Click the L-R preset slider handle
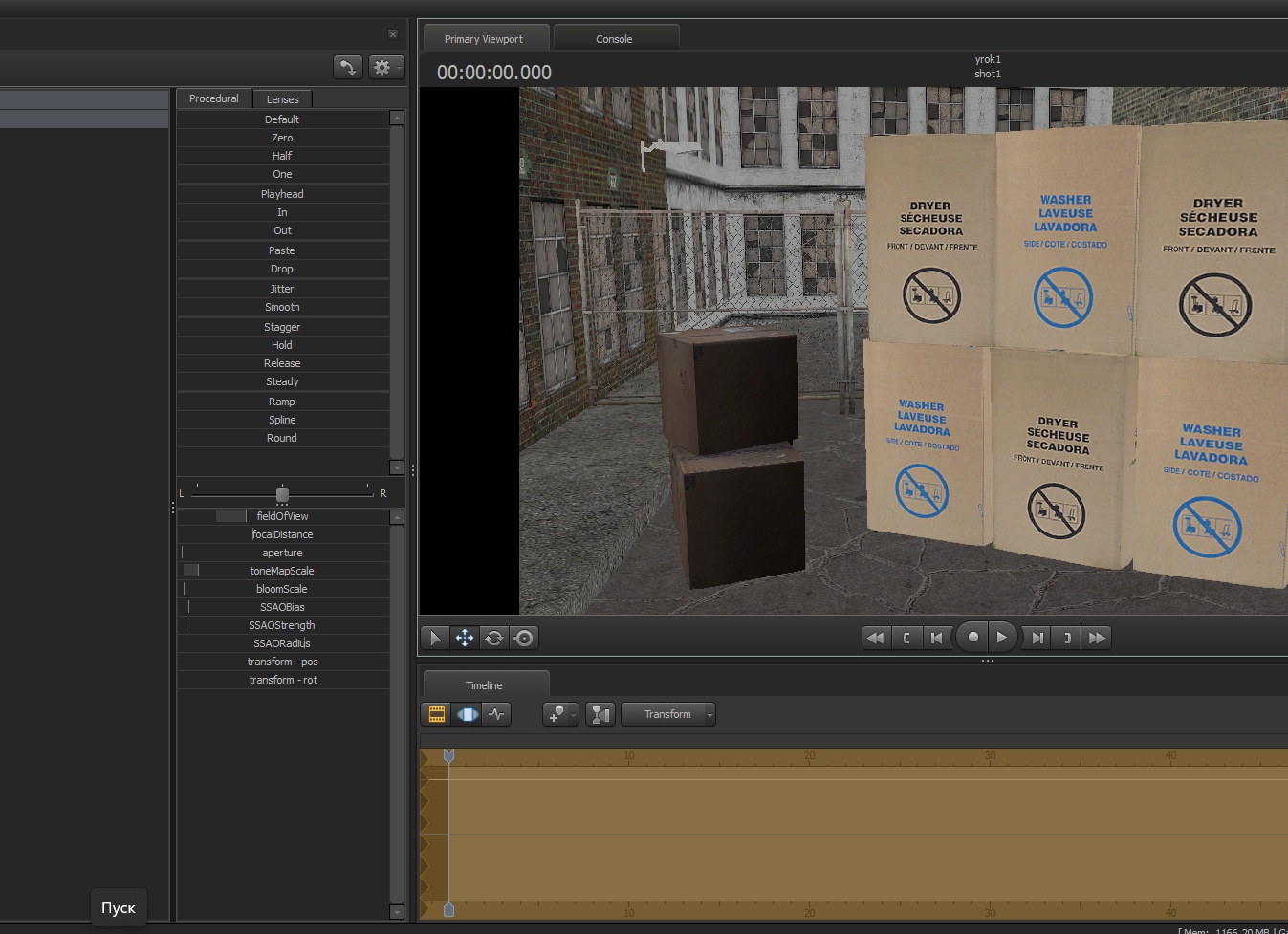This screenshot has height=934, width=1288. (x=282, y=494)
